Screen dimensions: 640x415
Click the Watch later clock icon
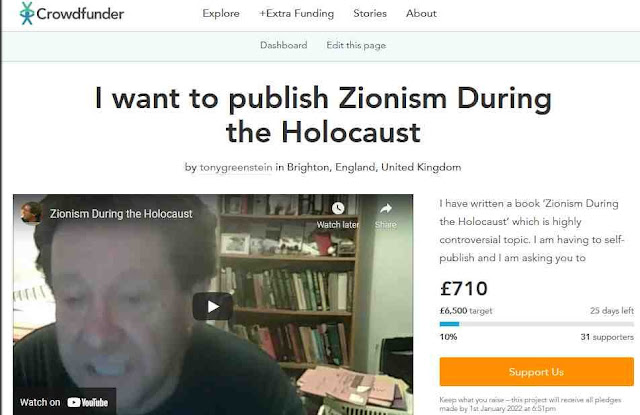(x=338, y=209)
